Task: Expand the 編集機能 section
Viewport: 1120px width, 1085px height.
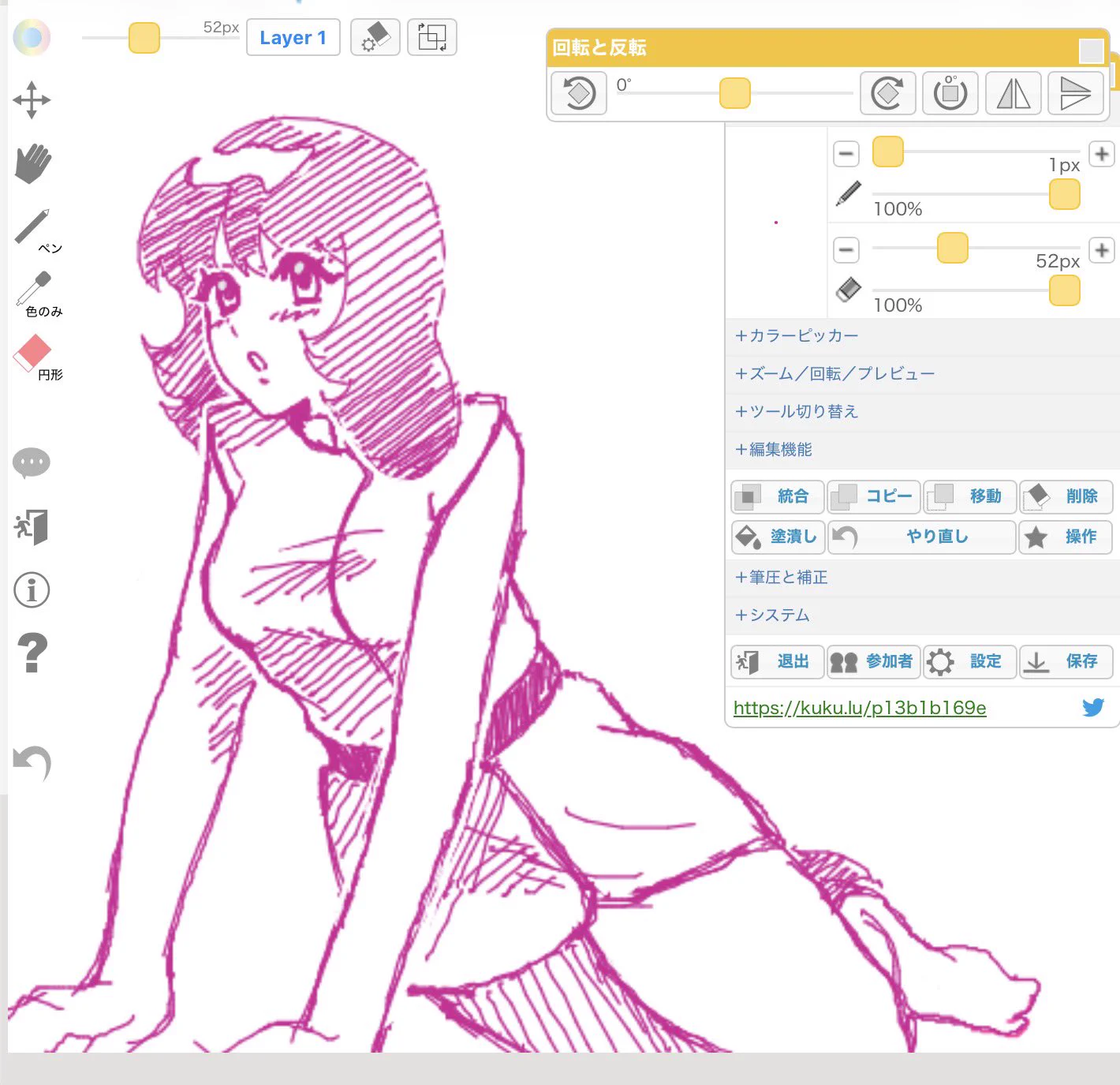Action: tap(922, 450)
